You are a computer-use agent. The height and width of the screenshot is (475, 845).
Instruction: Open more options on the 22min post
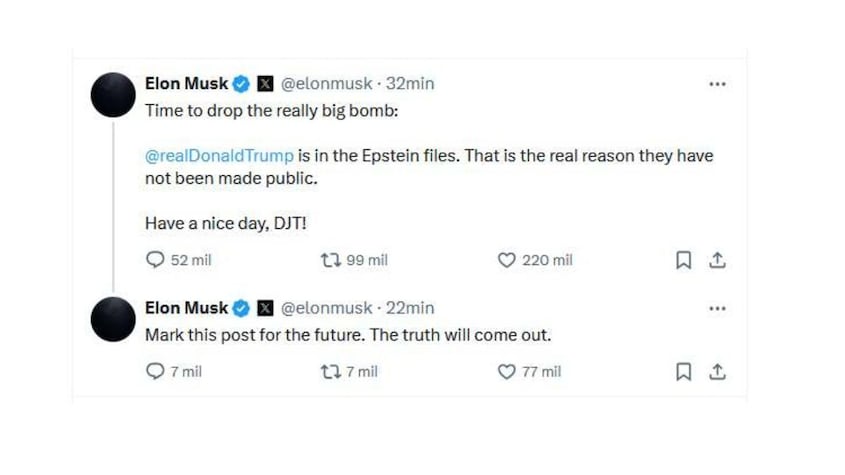click(x=716, y=308)
